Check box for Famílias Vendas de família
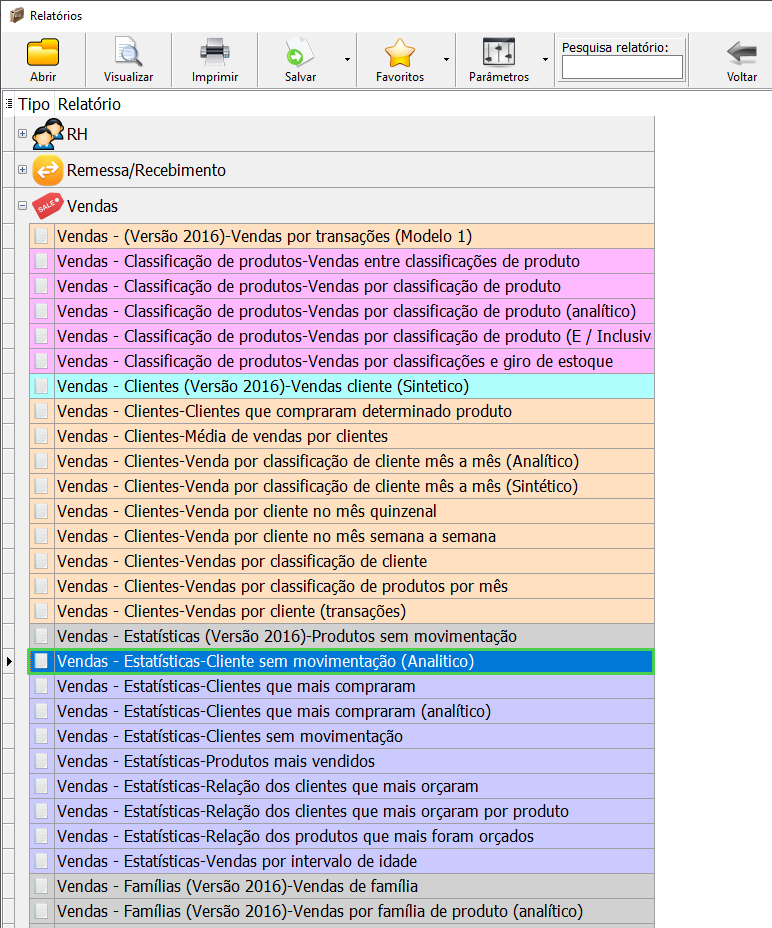The height and width of the screenshot is (928, 772). (x=41, y=886)
